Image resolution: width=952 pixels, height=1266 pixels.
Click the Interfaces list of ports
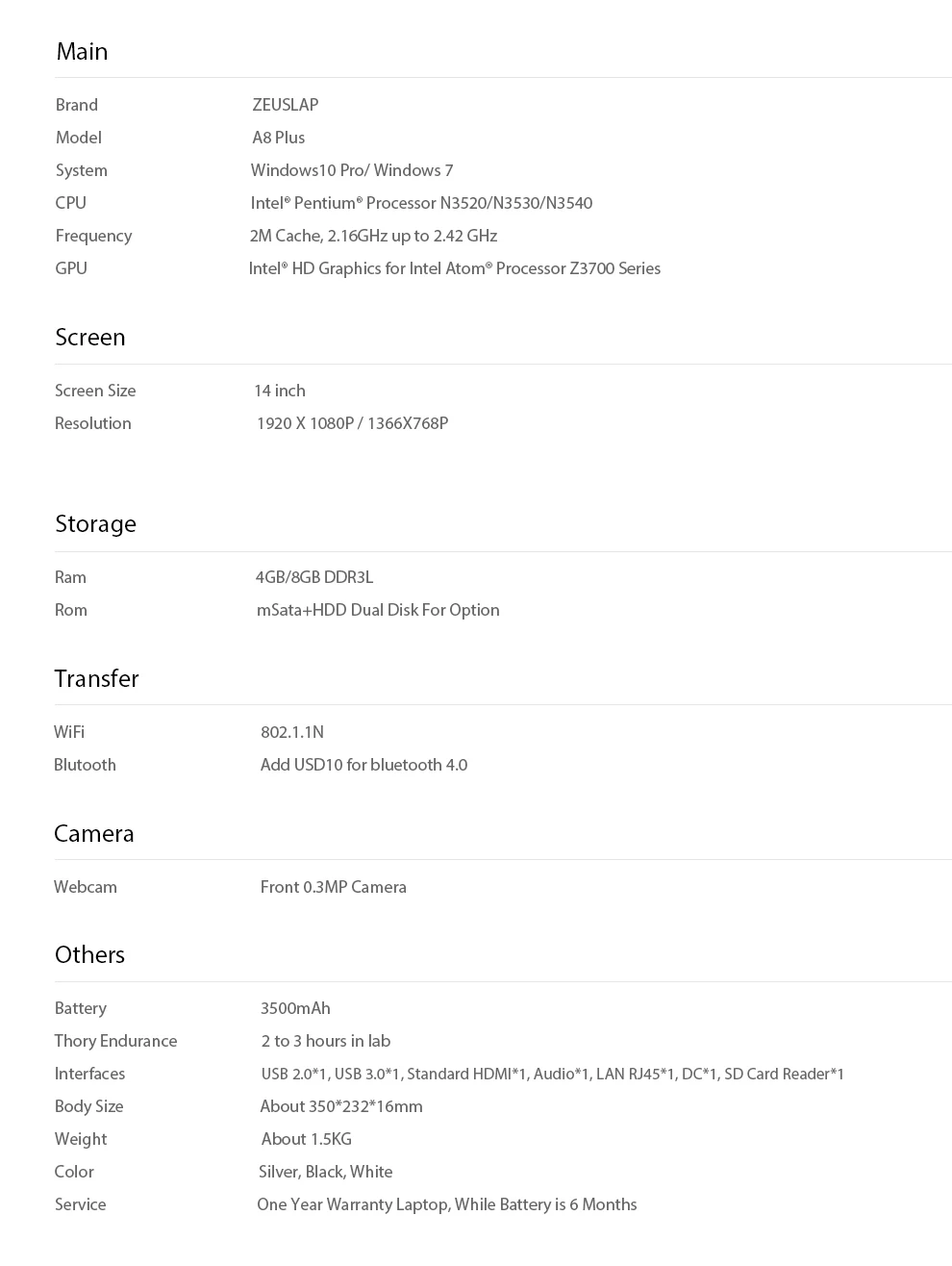click(553, 1074)
